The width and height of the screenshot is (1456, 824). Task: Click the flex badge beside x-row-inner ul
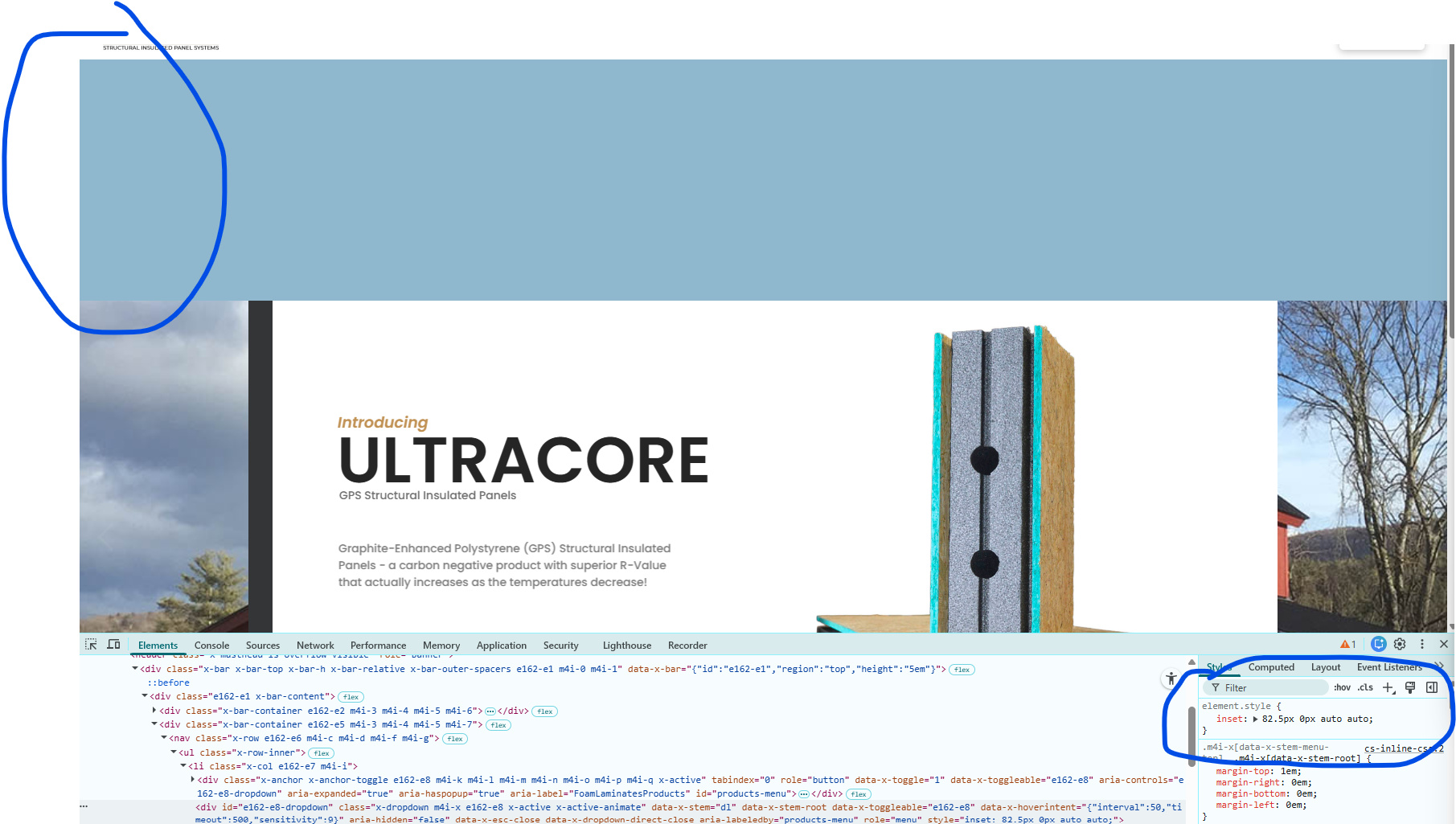coord(322,753)
